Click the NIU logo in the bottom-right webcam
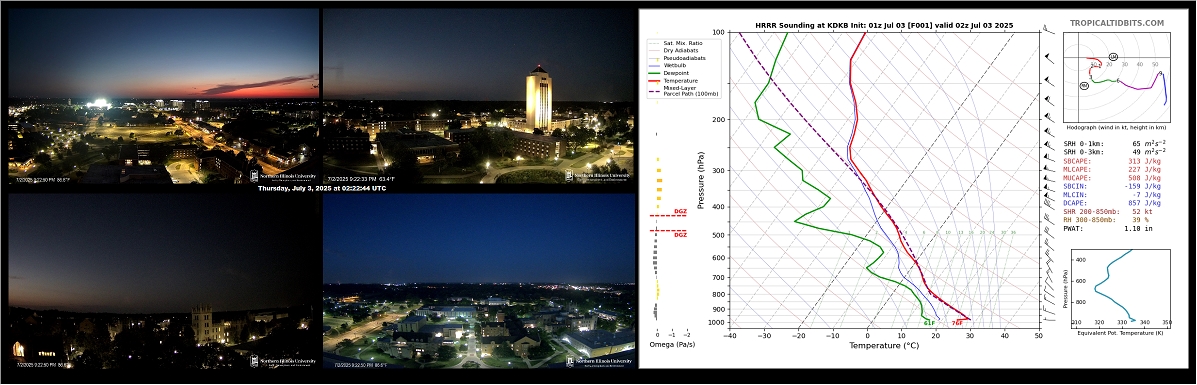1197x385 pixels. [598, 361]
